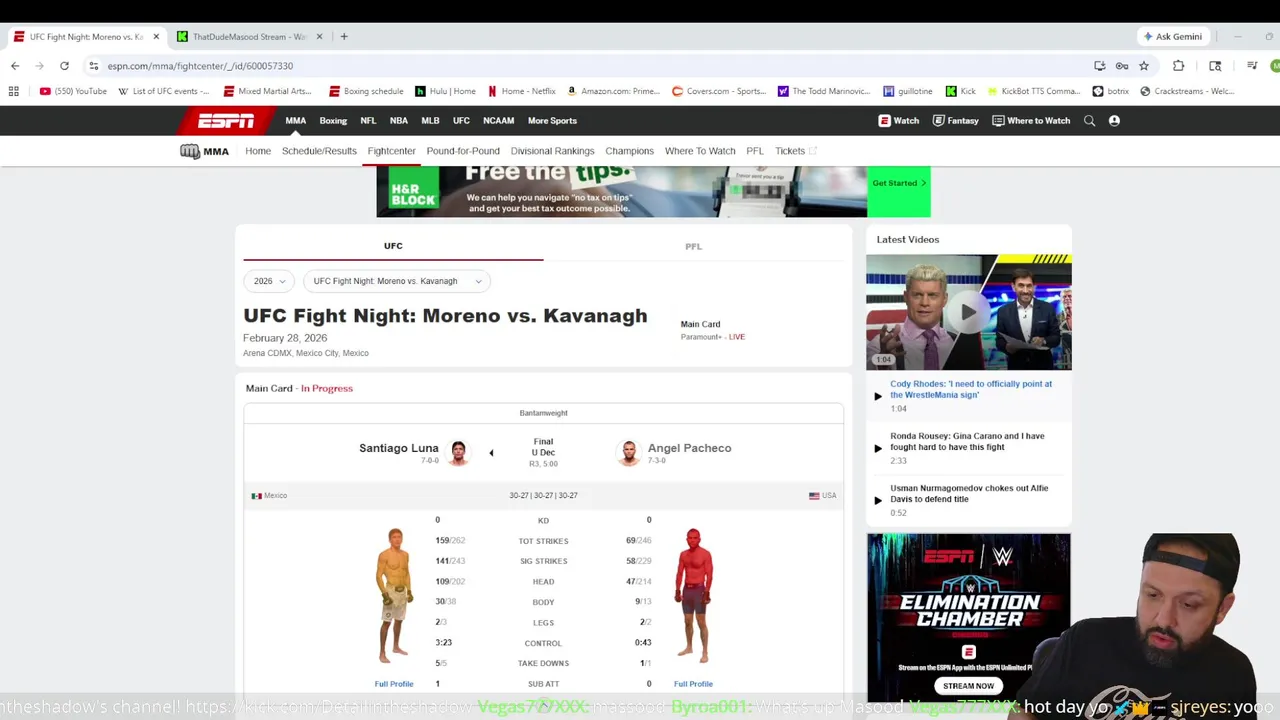This screenshot has height=720, width=1280.
Task: Open Fightcenter subnav link
Action: point(391,151)
